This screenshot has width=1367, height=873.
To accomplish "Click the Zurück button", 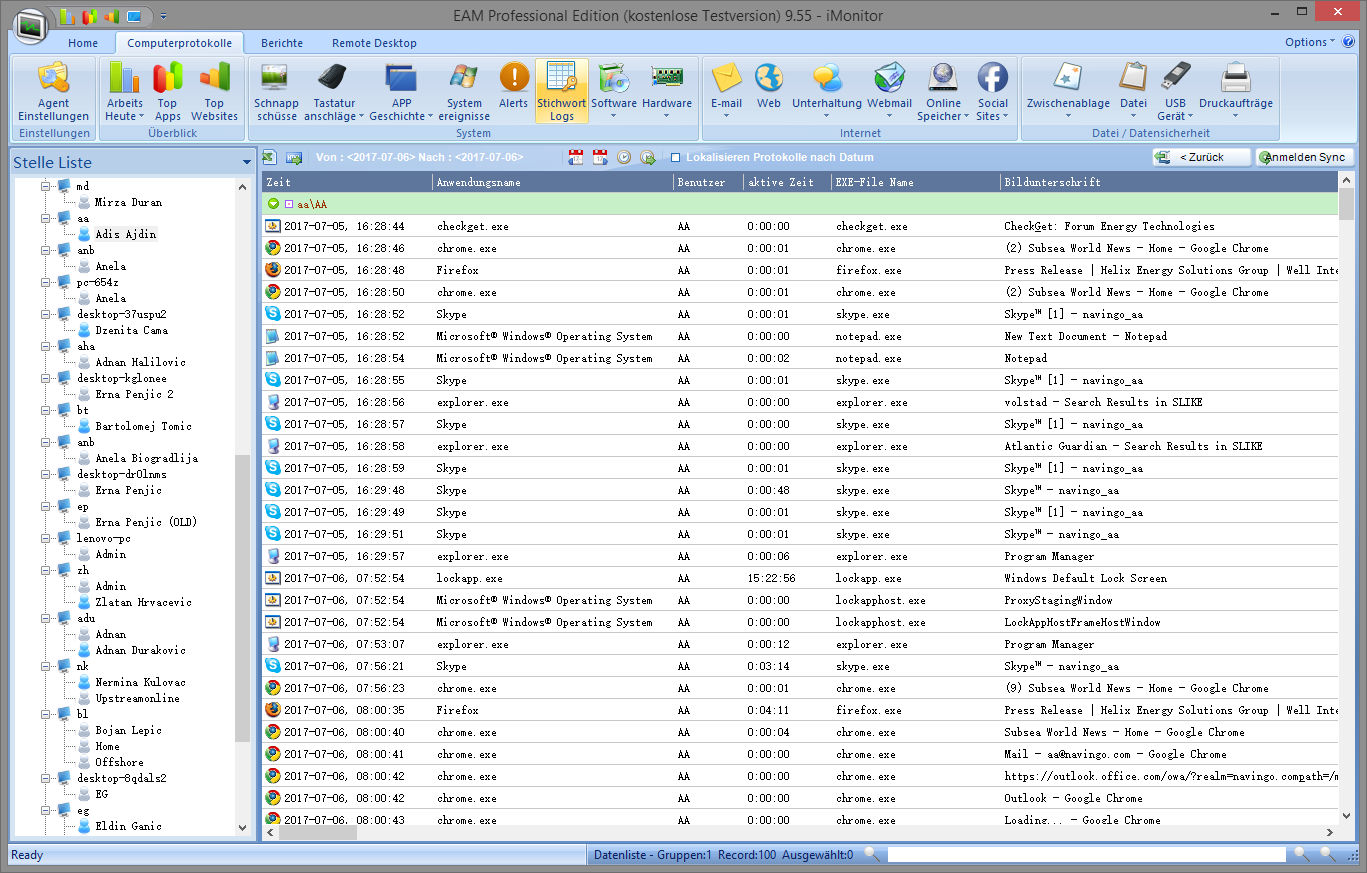I will (x=1201, y=157).
